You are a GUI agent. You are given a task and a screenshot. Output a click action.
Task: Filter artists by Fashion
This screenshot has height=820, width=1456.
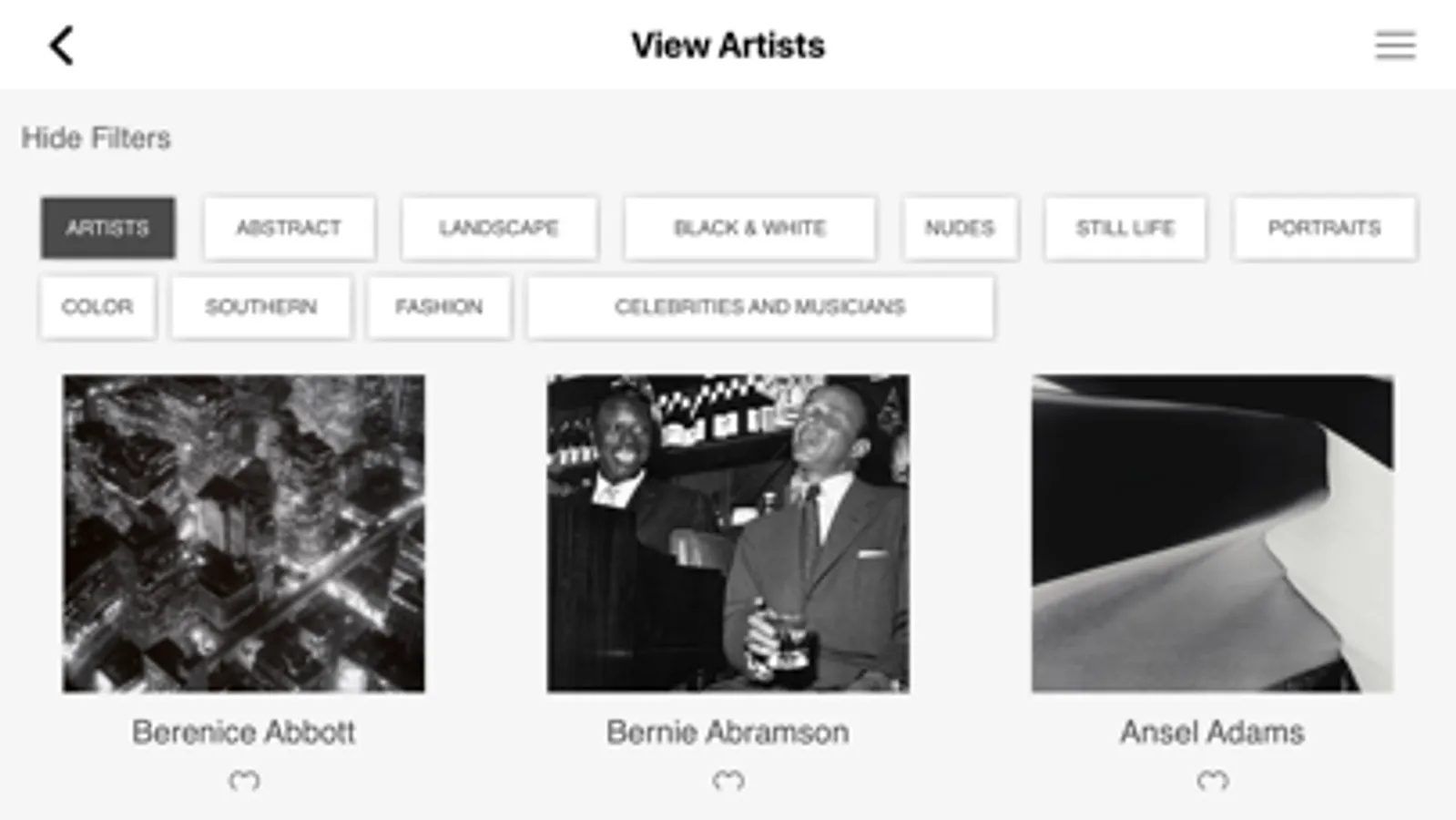click(439, 307)
